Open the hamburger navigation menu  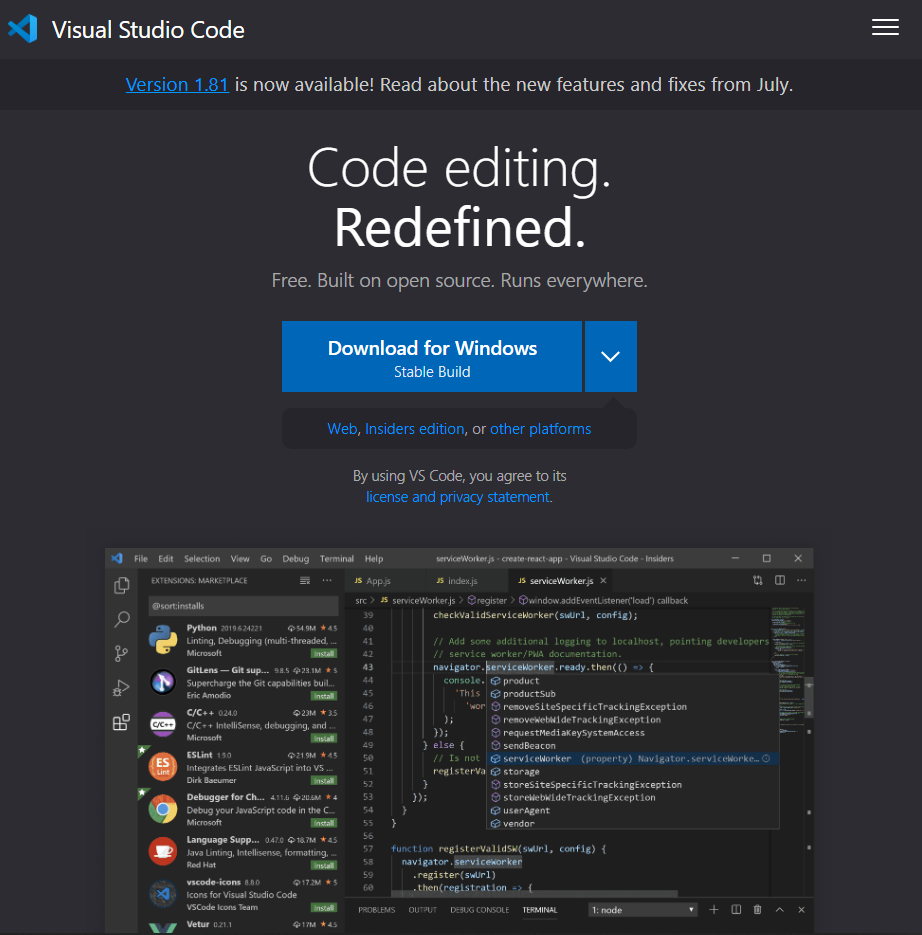[x=885, y=27]
